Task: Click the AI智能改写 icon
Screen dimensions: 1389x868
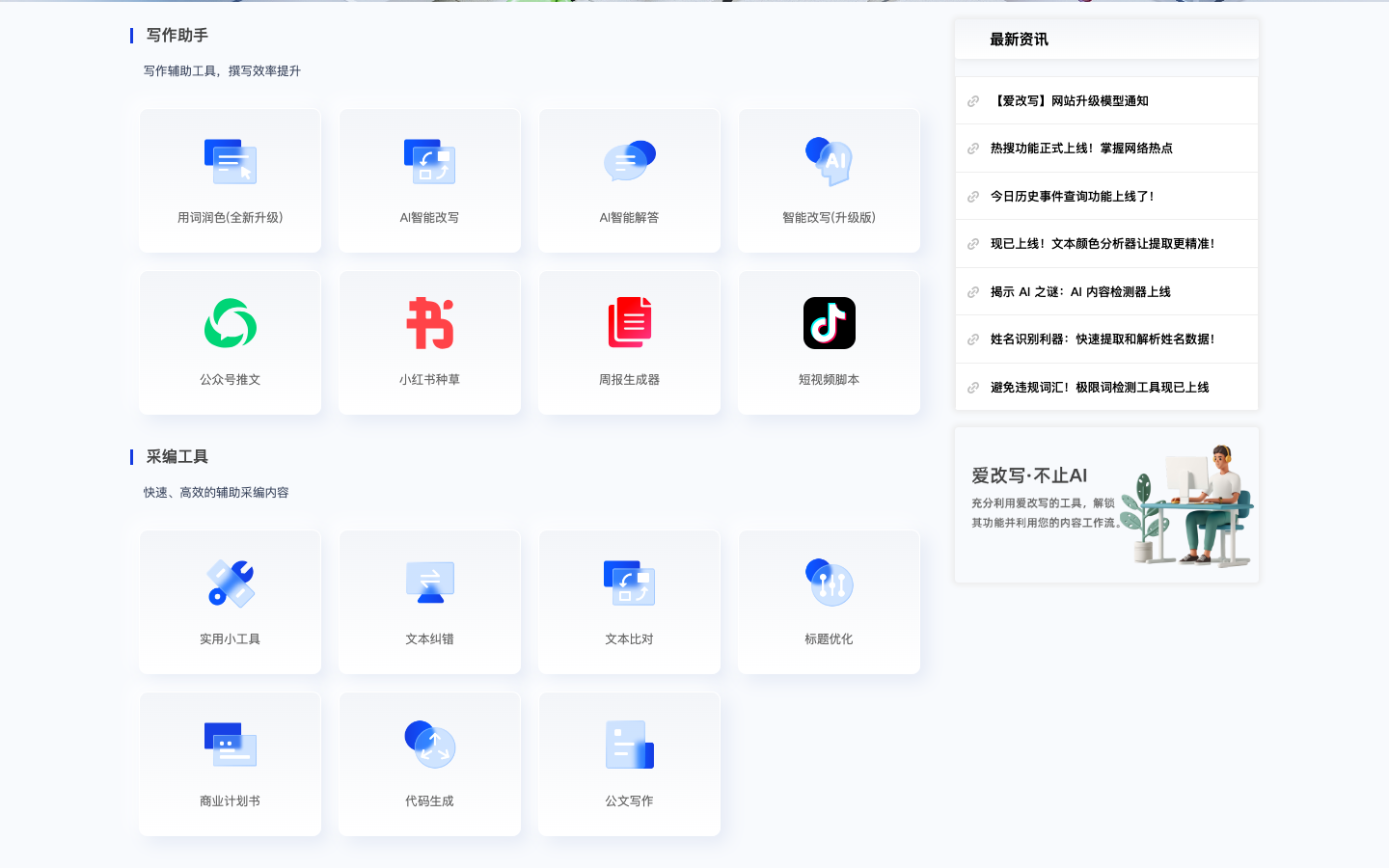Action: tap(429, 162)
